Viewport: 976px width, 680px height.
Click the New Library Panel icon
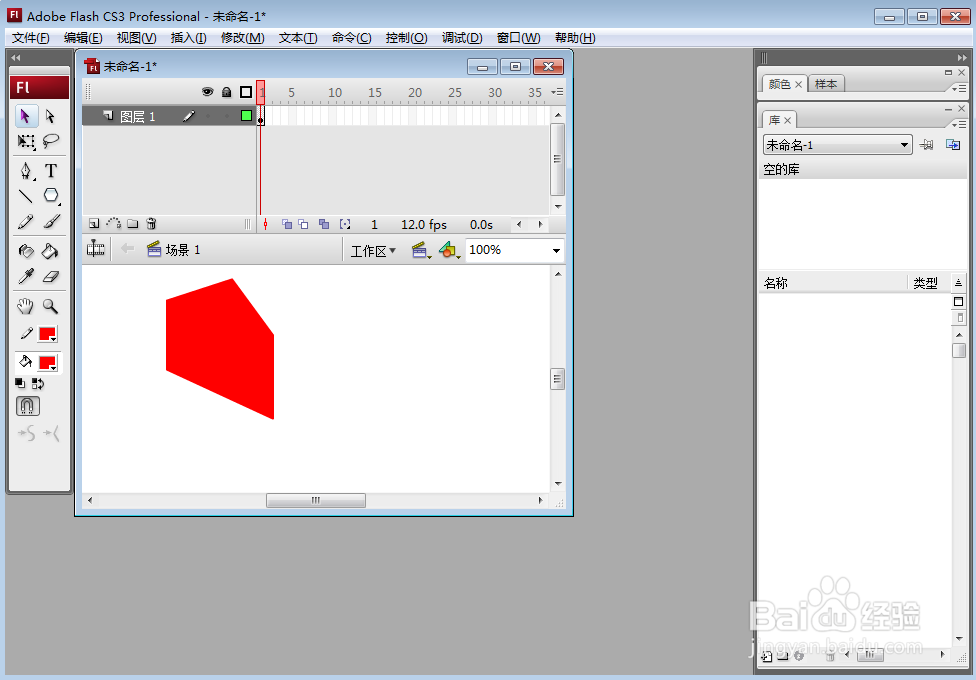pyautogui.click(x=953, y=145)
